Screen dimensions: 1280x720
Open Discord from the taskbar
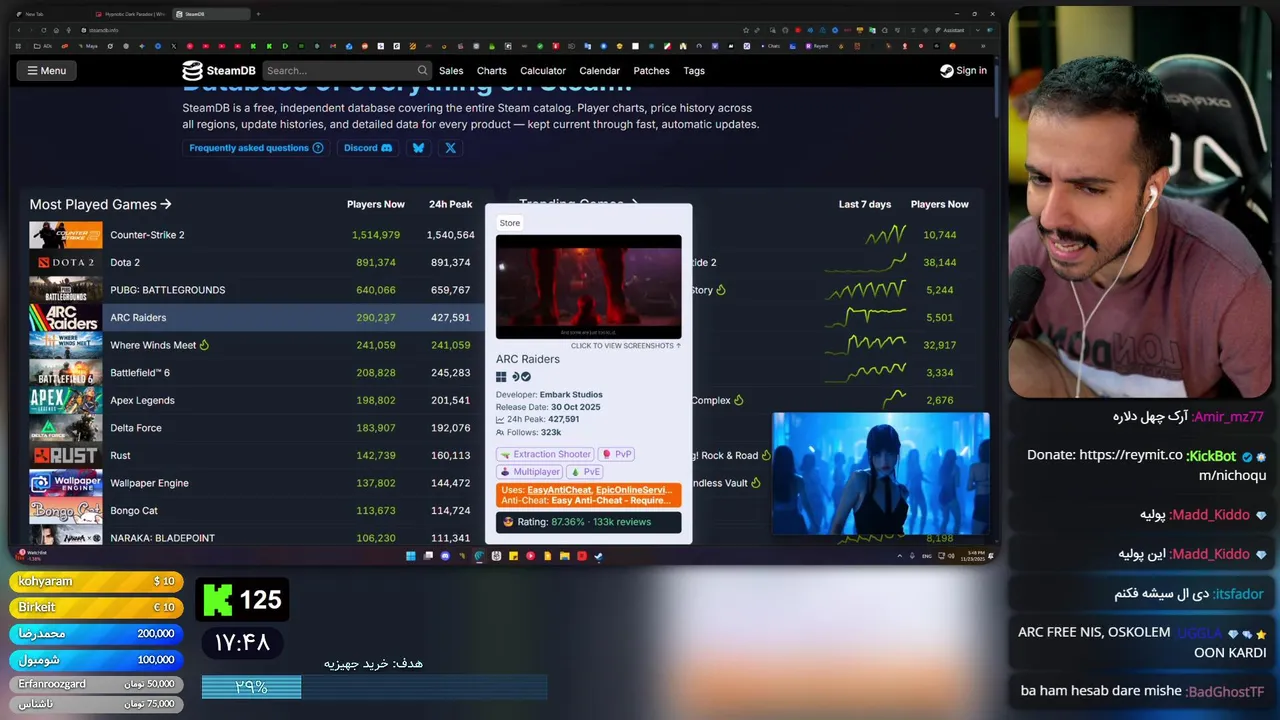coord(445,556)
